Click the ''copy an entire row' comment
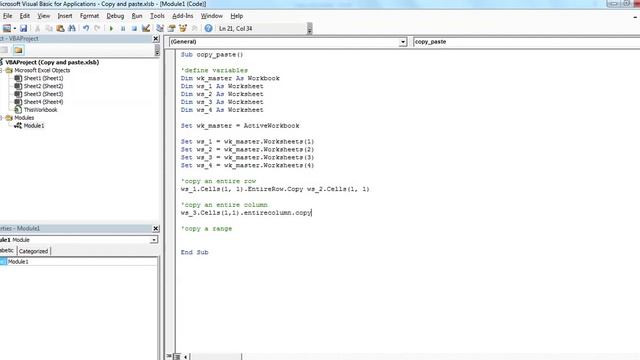Screen dimensions: 640x360 click(218, 181)
